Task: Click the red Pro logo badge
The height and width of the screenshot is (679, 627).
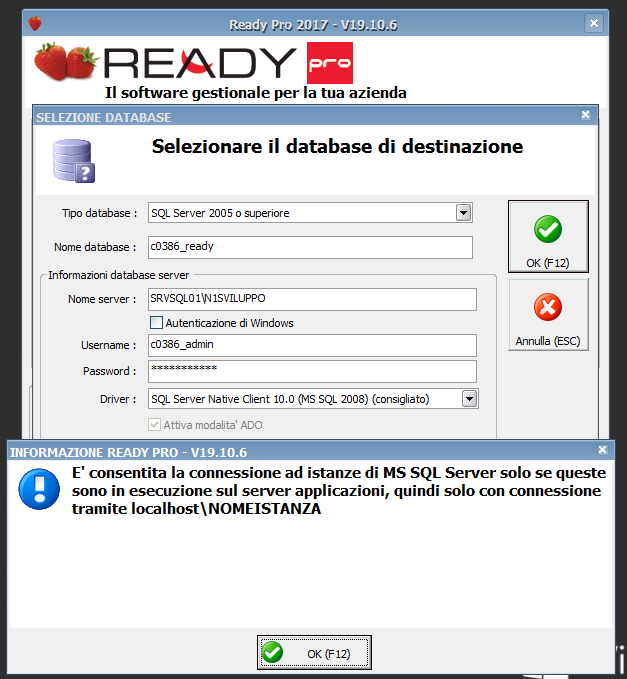Action: click(x=330, y=63)
